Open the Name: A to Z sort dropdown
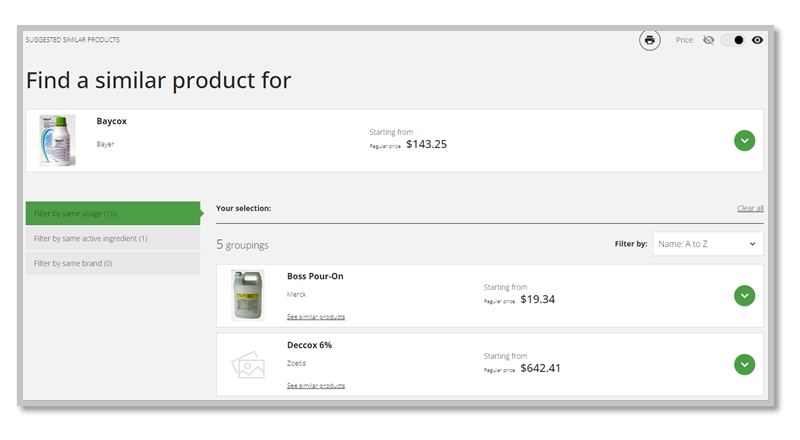800x440 pixels. coord(707,243)
